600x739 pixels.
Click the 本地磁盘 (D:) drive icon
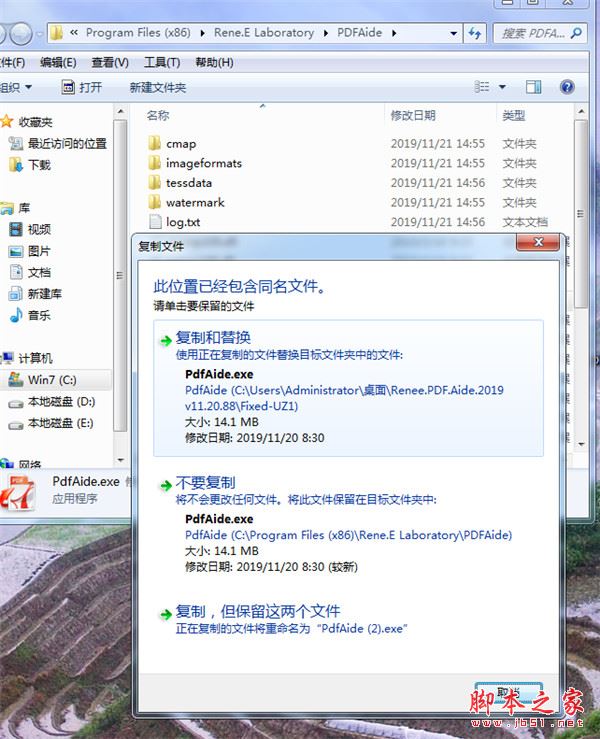pyautogui.click(x=16, y=402)
